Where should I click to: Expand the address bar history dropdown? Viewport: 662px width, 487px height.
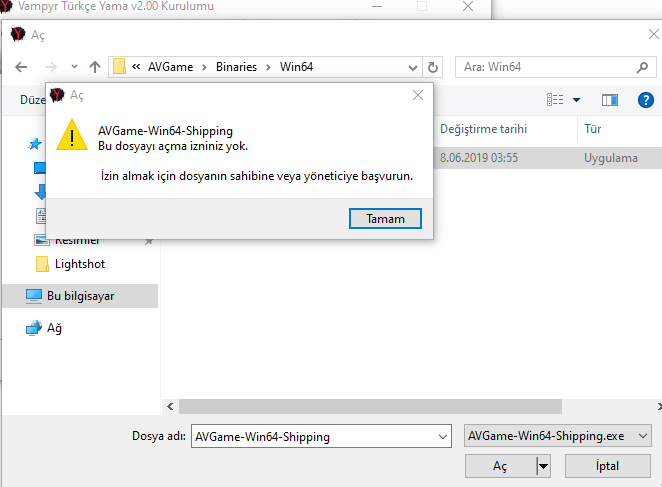coord(413,68)
